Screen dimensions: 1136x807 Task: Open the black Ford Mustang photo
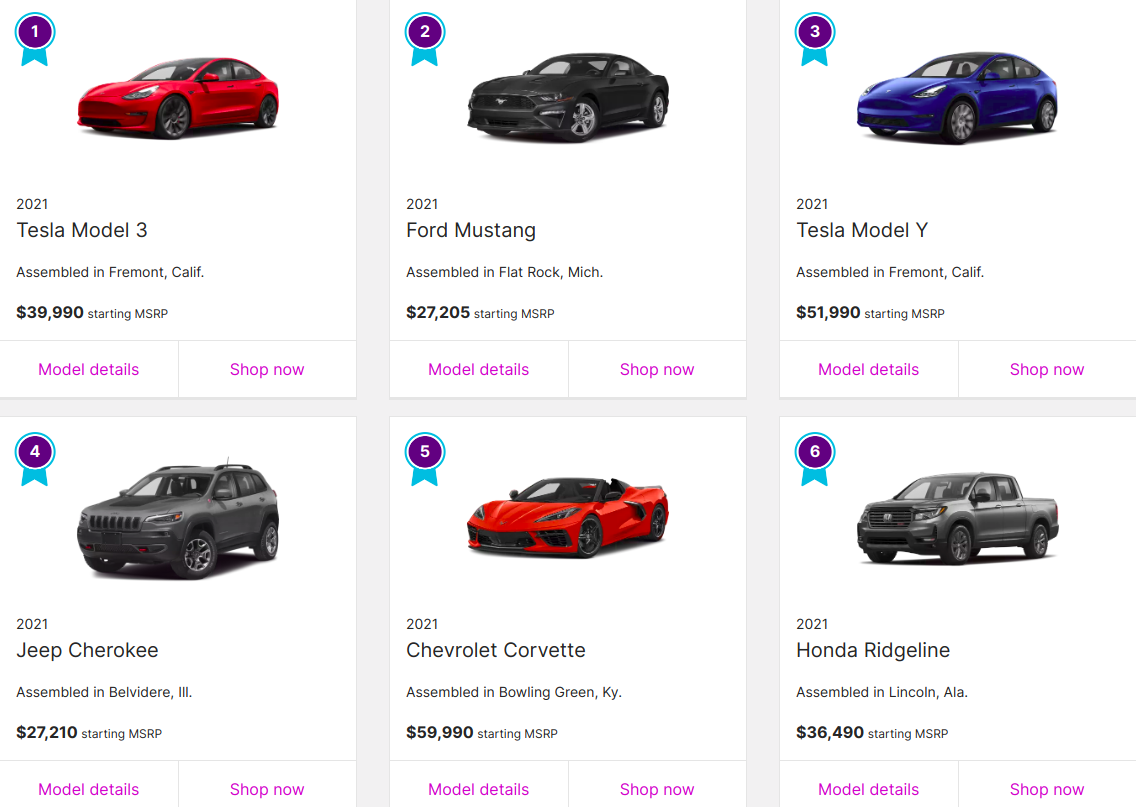[568, 97]
